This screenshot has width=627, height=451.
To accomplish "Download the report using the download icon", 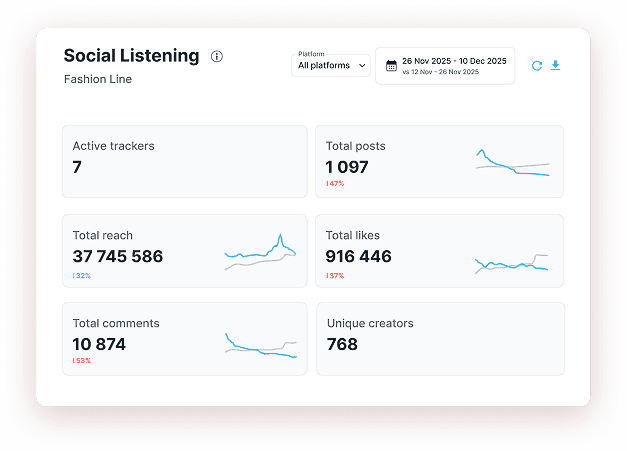I will 556,66.
